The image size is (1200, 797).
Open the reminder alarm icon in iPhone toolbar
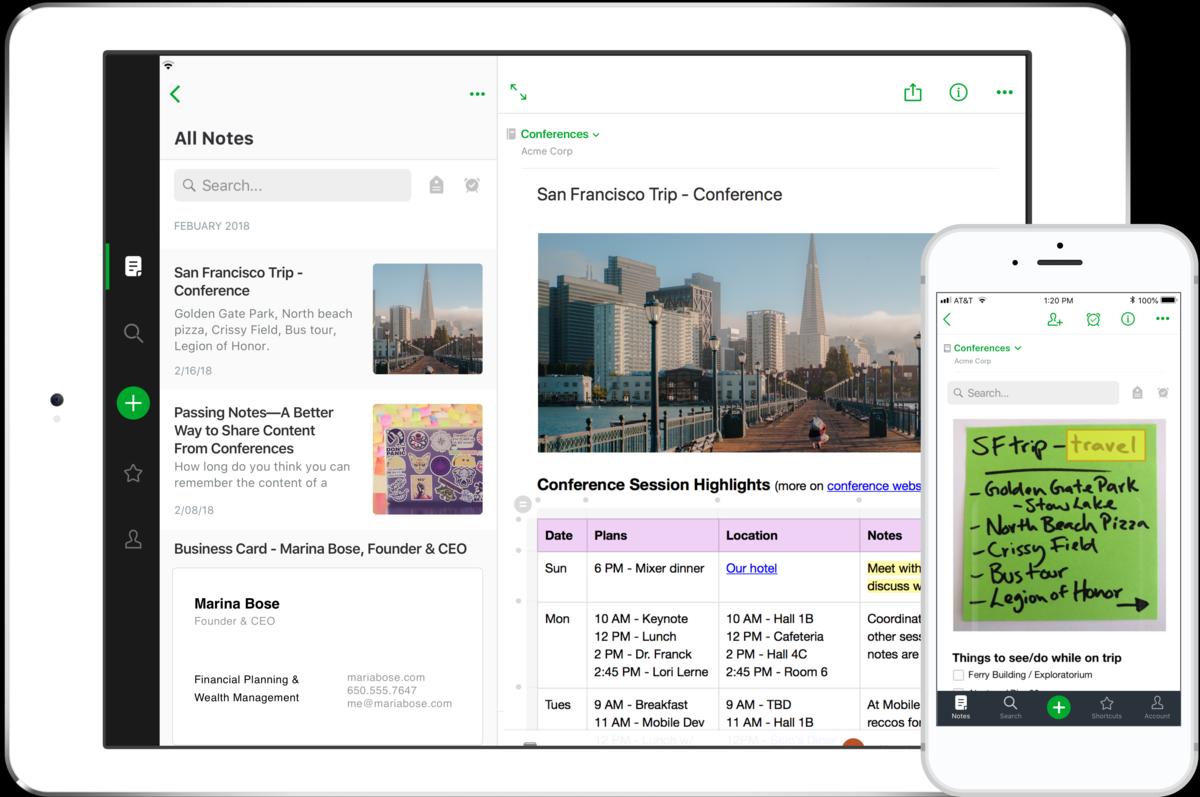(x=1093, y=319)
